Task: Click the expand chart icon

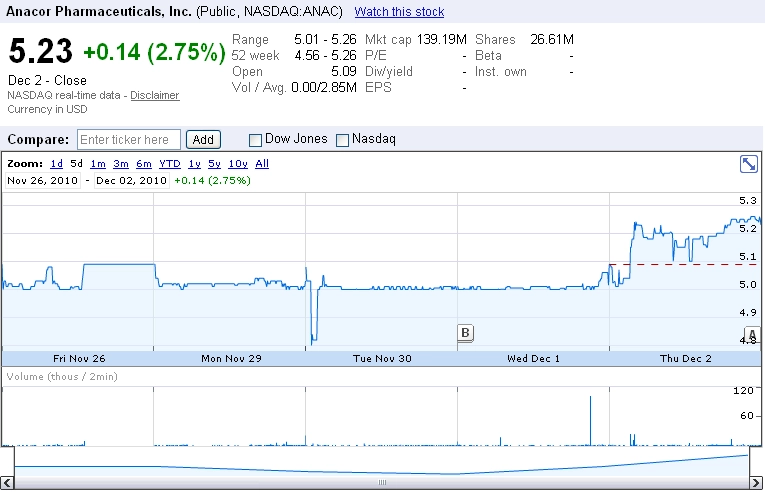Action: coord(748,164)
